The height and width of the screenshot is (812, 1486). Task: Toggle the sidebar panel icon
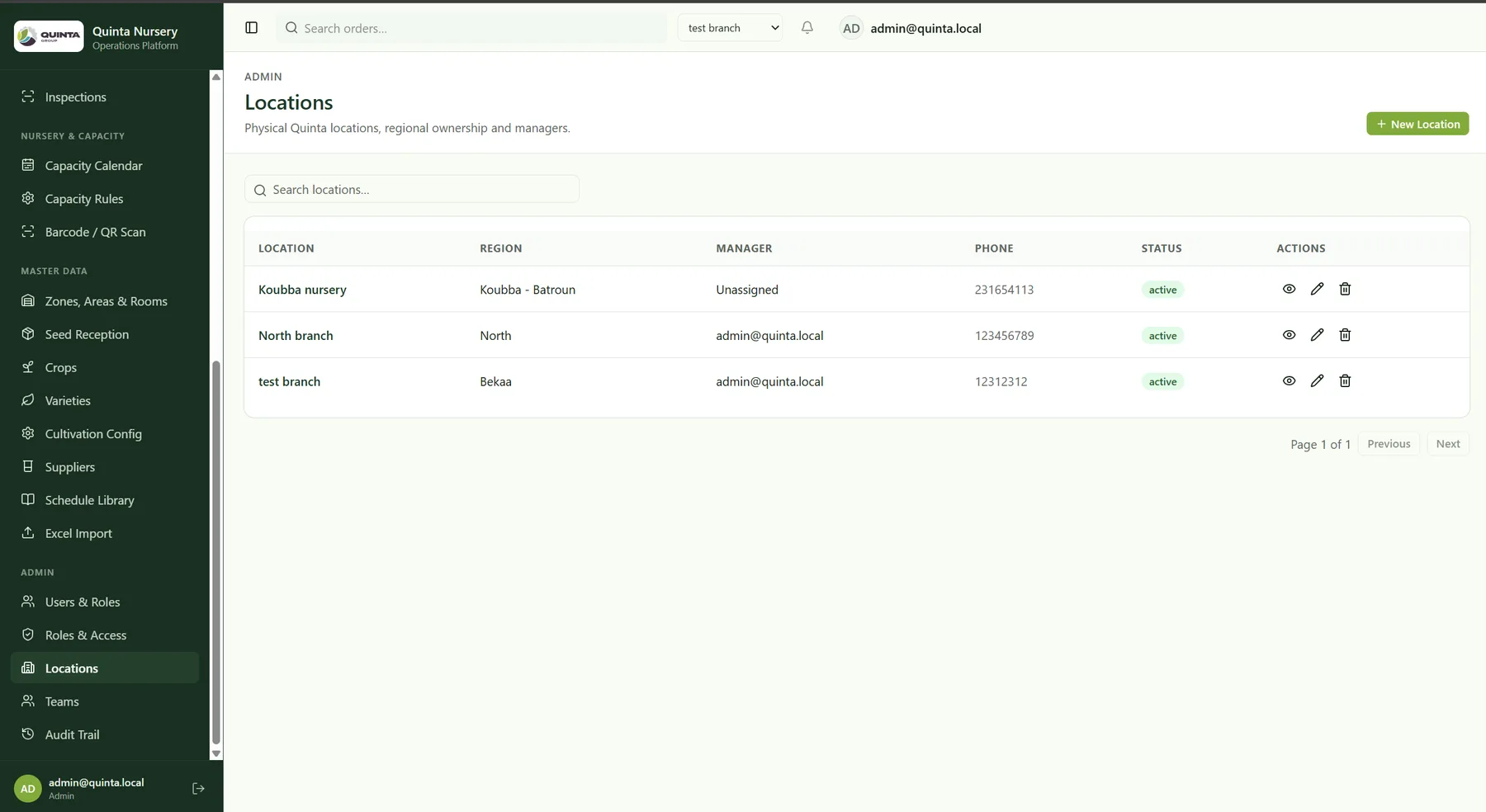tap(252, 28)
